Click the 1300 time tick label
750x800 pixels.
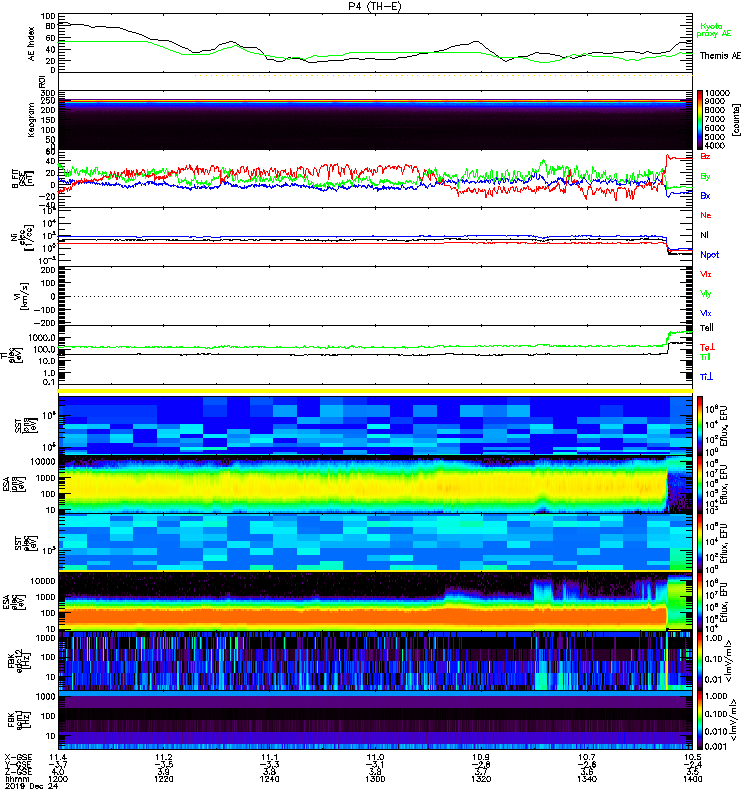tap(375, 779)
